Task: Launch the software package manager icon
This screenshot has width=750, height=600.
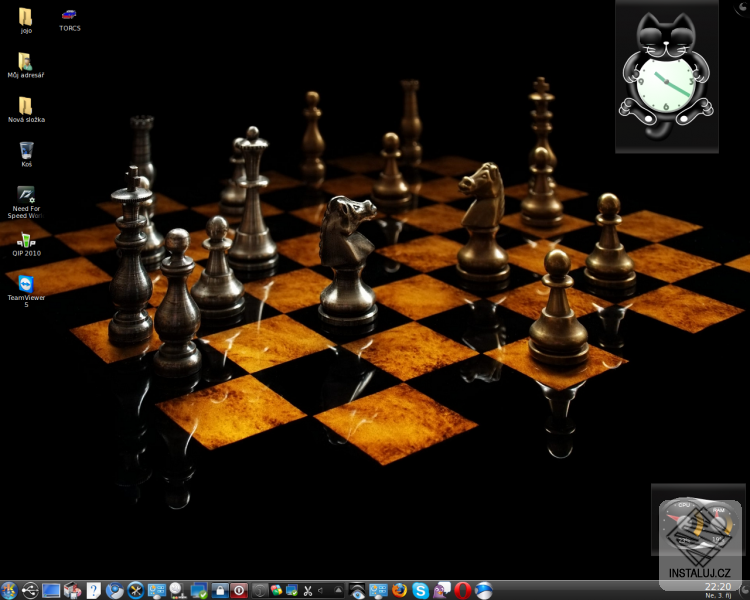Action: [x=72, y=590]
